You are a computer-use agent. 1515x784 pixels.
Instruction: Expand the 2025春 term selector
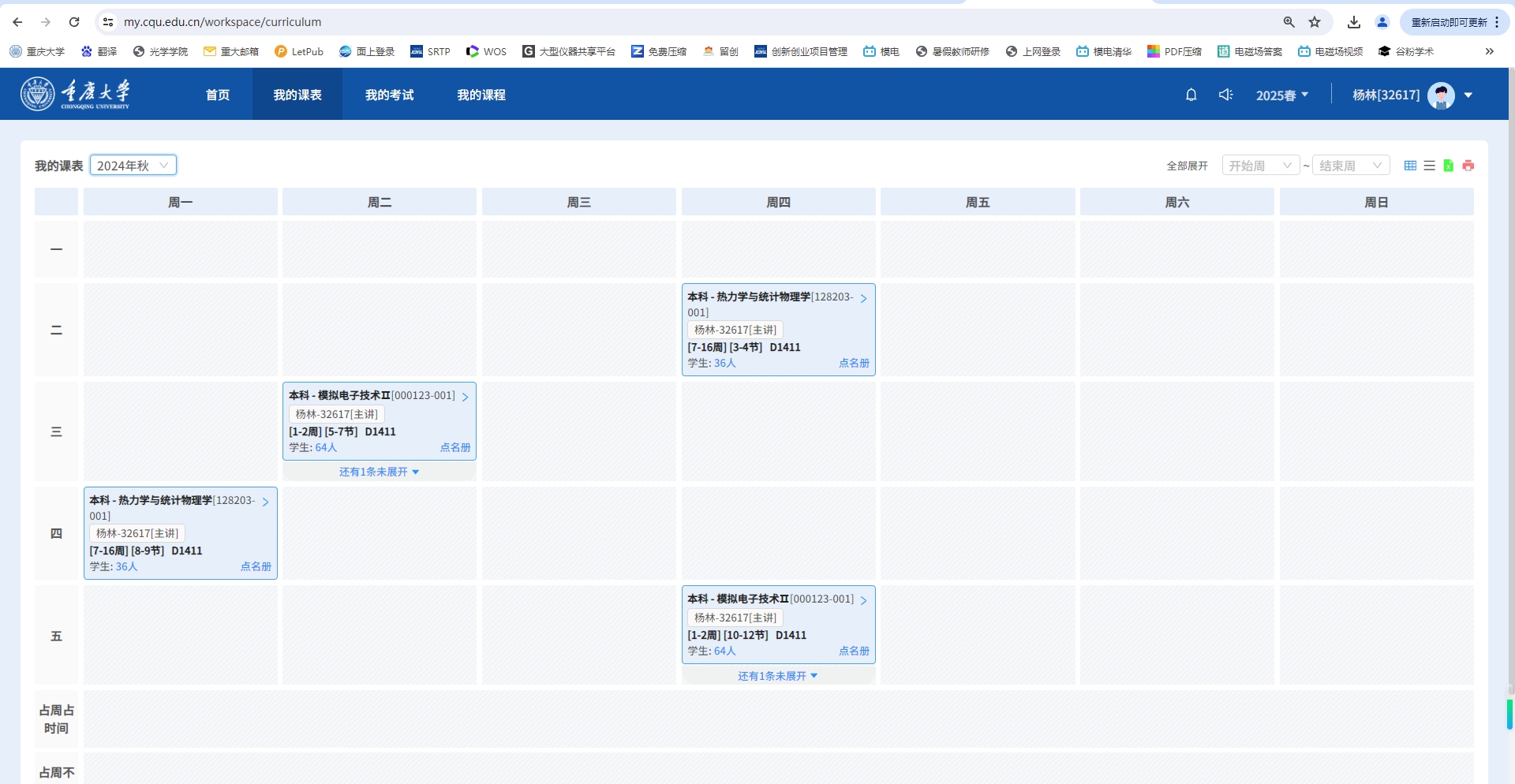[1282, 95]
